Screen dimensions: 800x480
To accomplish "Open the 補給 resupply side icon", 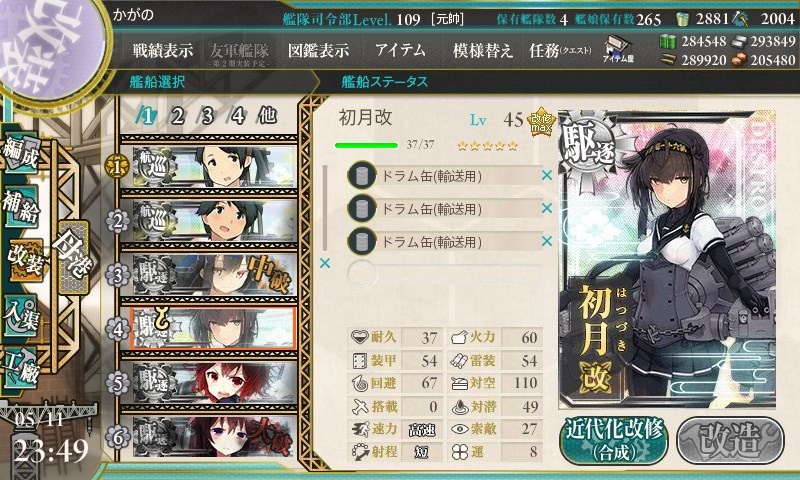I will (x=21, y=206).
